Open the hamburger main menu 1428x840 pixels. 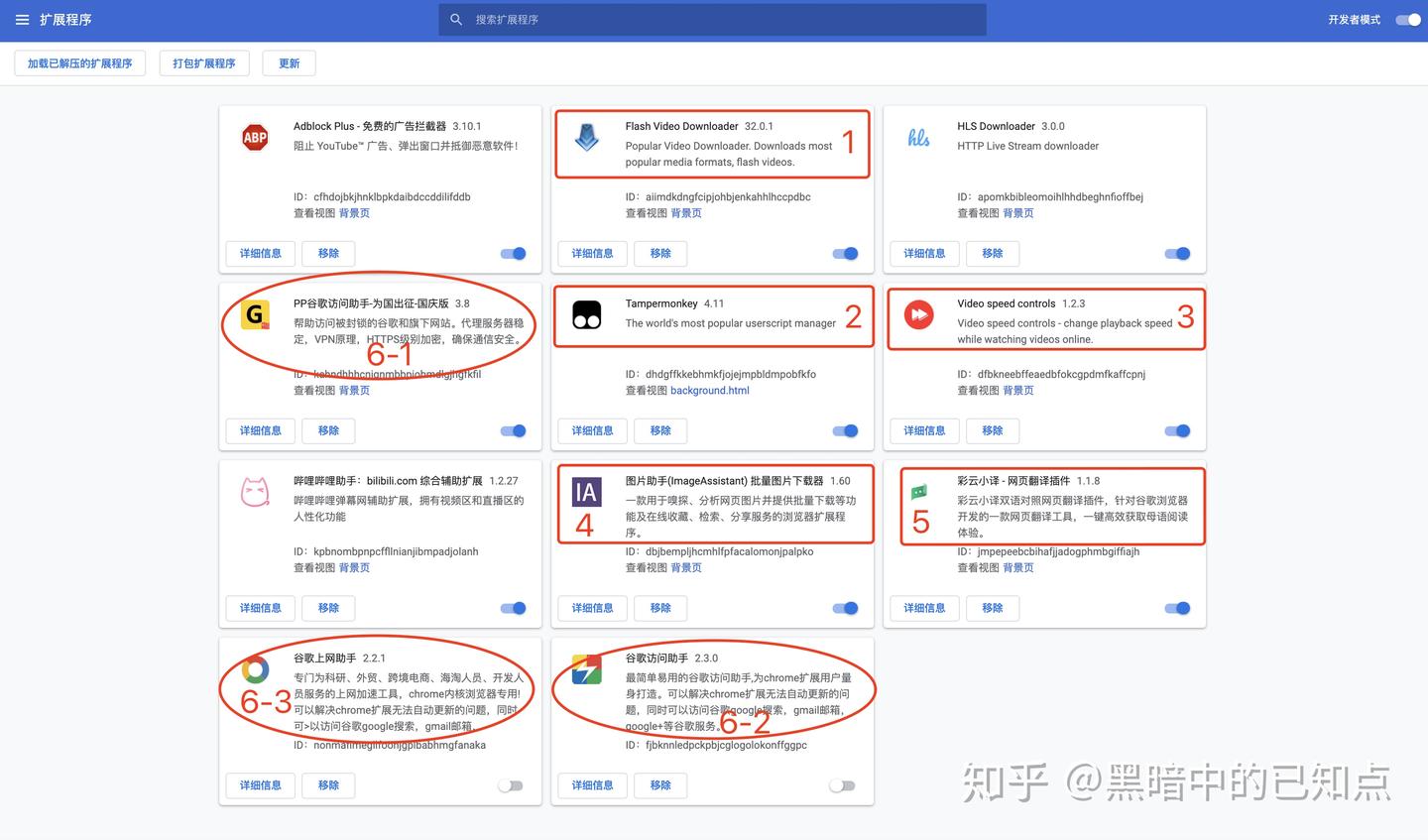pos(22,20)
